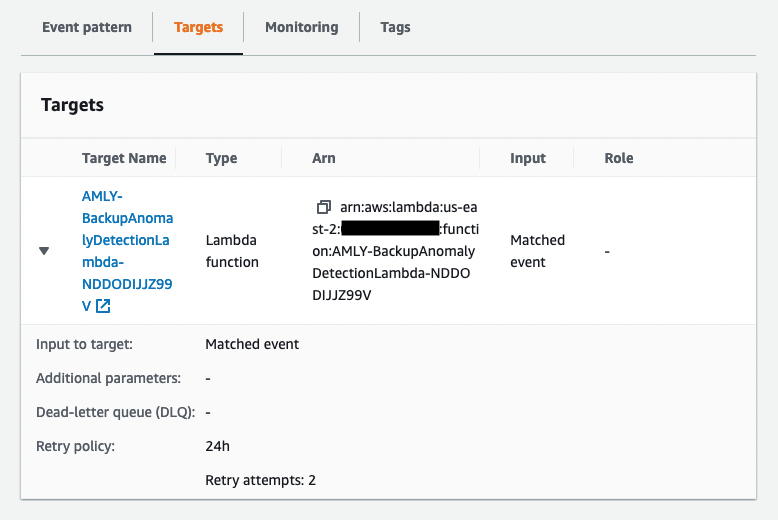Screen dimensions: 778x520
Task: Click the 24h retry policy value
Action: [218, 446]
